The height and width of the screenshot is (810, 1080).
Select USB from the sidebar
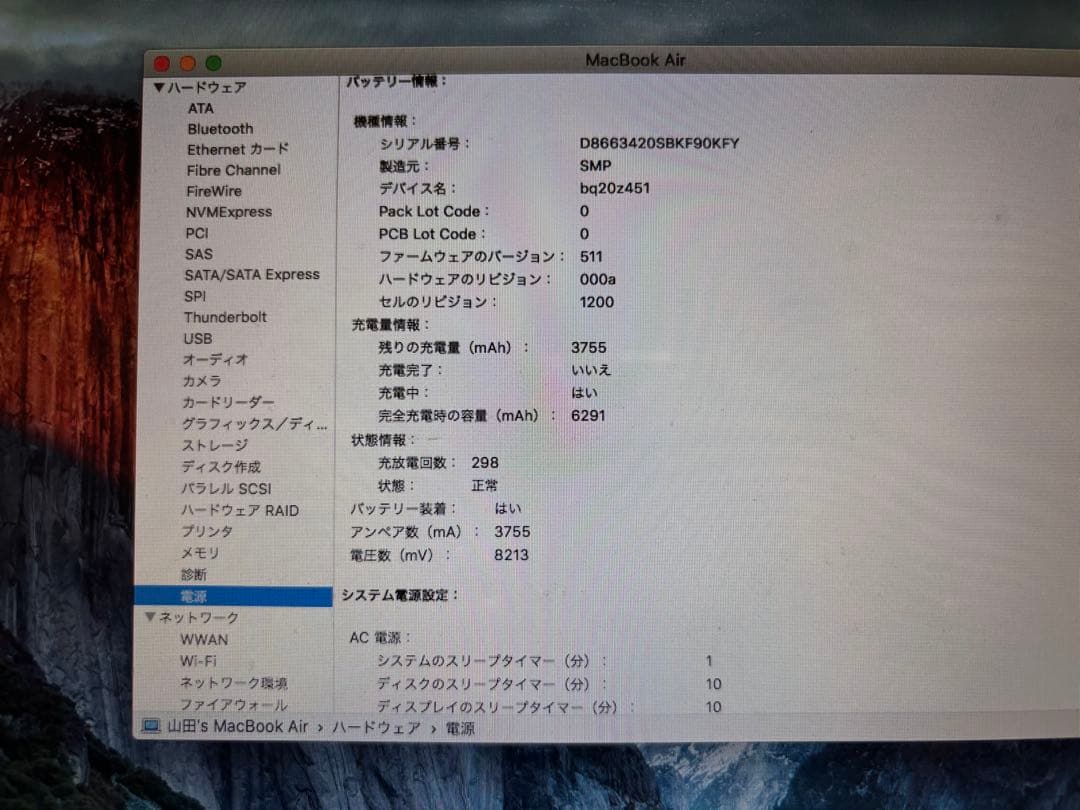point(197,338)
